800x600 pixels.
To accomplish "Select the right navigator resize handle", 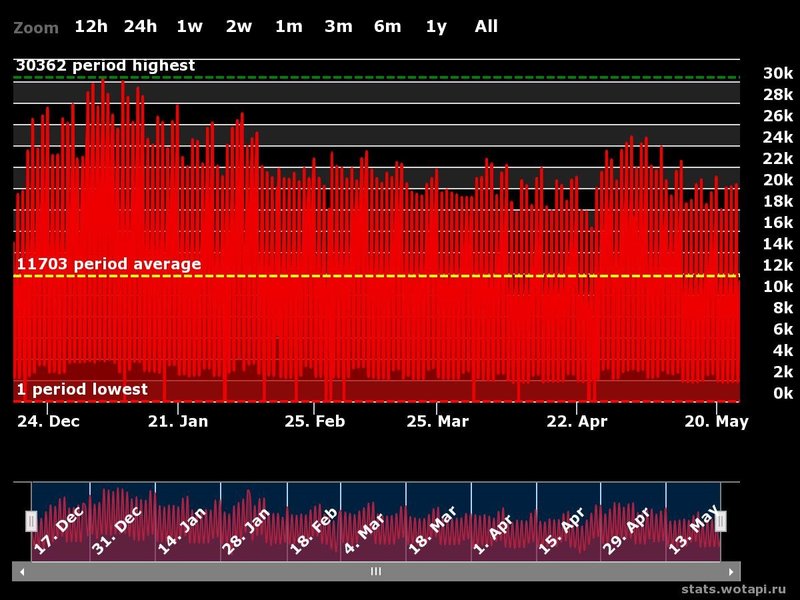I will (x=722, y=520).
